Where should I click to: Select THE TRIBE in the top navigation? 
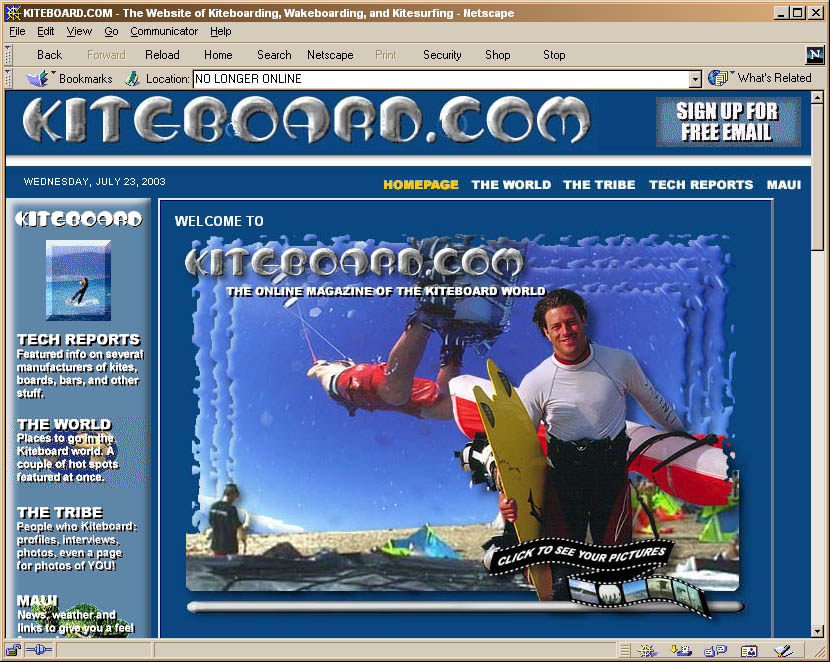[x=599, y=185]
